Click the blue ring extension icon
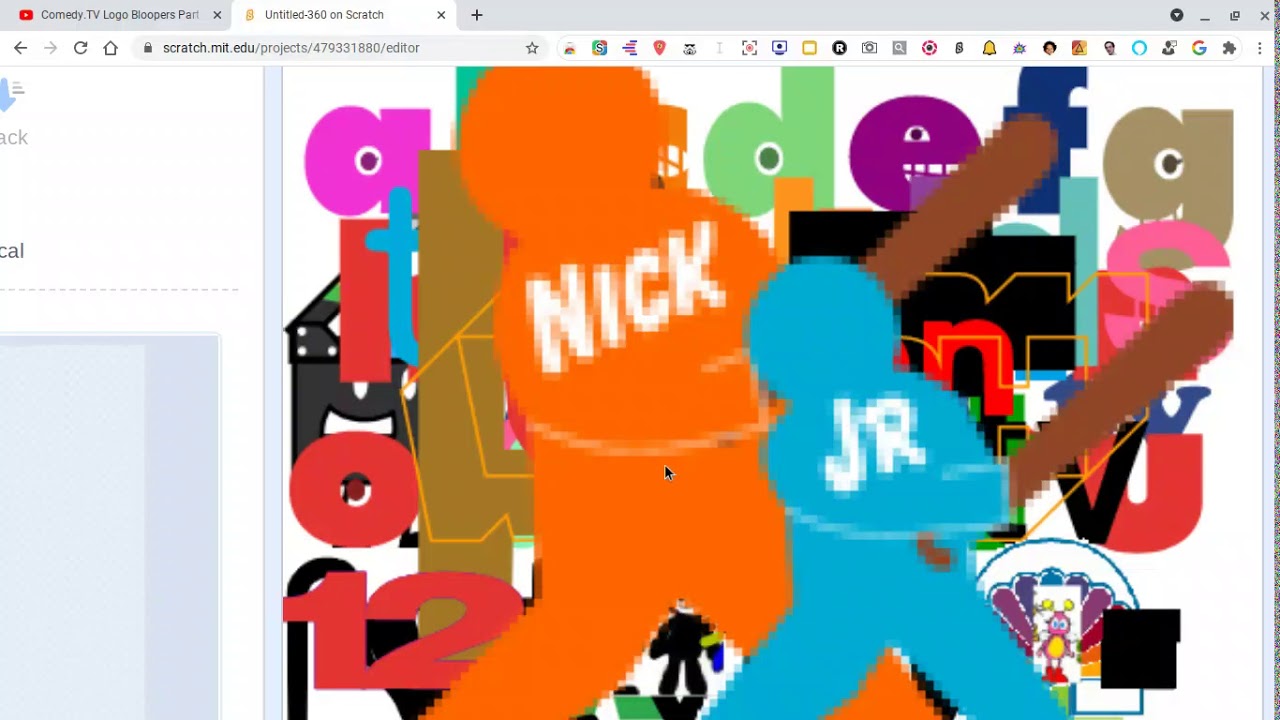 (x=1139, y=48)
